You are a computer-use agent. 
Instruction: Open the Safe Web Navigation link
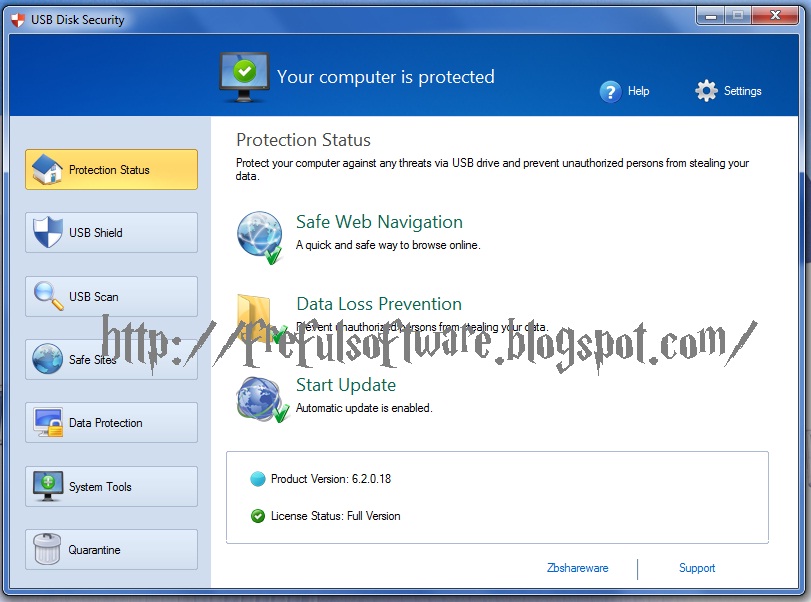click(x=379, y=222)
